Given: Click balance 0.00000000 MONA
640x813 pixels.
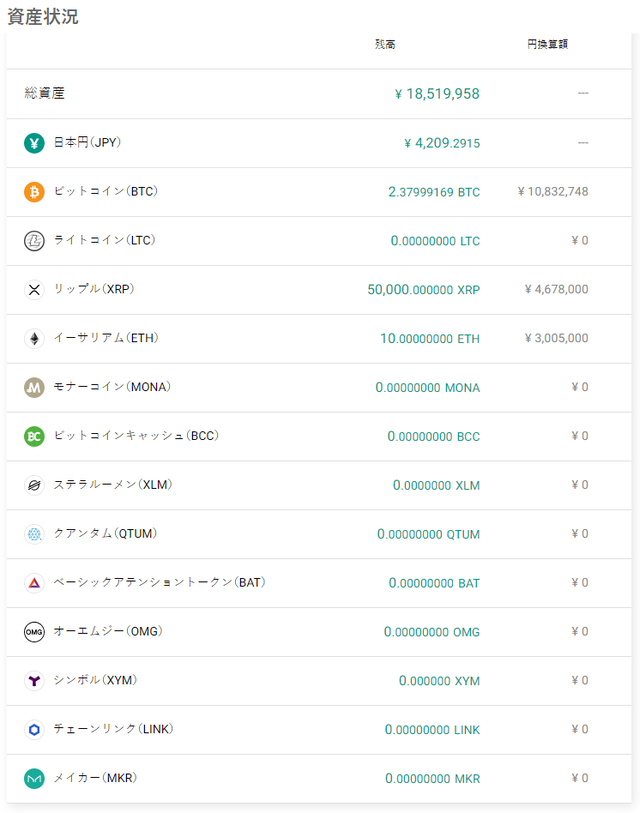Looking at the screenshot, I should [x=428, y=387].
